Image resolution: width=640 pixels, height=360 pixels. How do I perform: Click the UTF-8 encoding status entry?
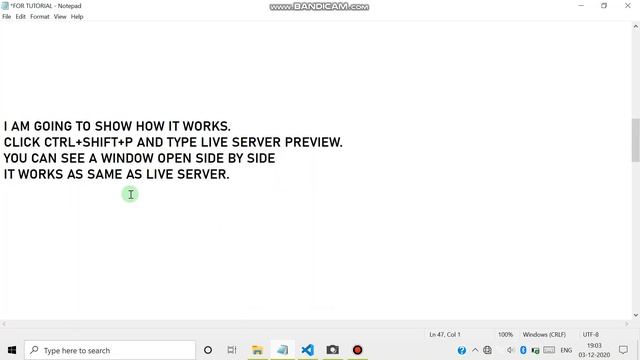pyautogui.click(x=591, y=335)
